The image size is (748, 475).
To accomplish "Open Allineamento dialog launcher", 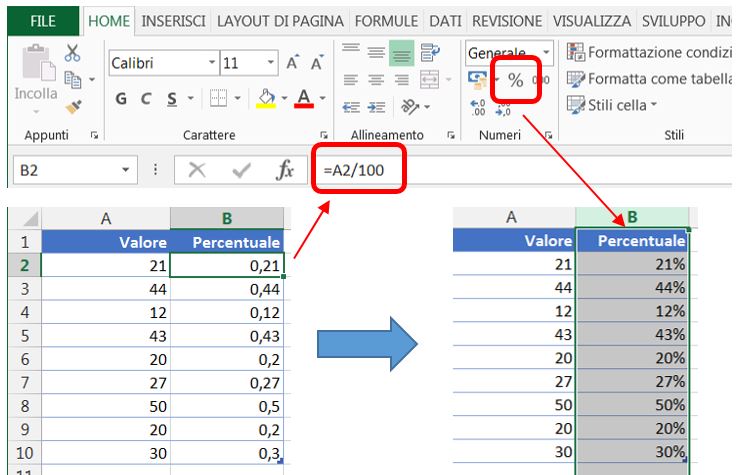I will [x=451, y=135].
